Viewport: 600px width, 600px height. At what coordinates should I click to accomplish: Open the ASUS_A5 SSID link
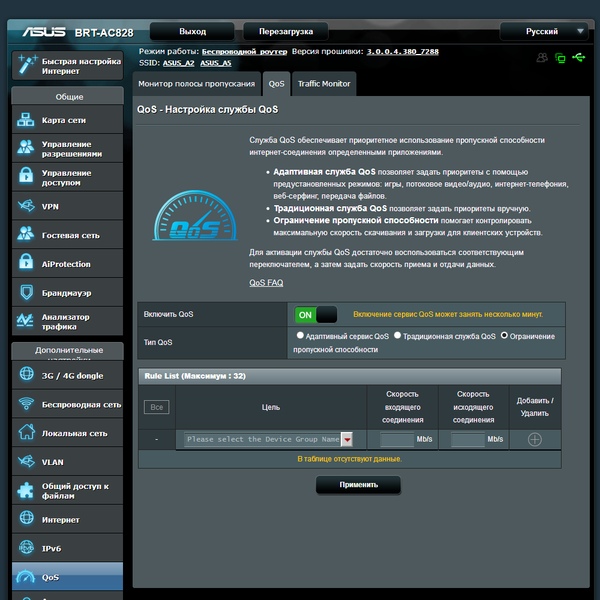click(x=215, y=63)
